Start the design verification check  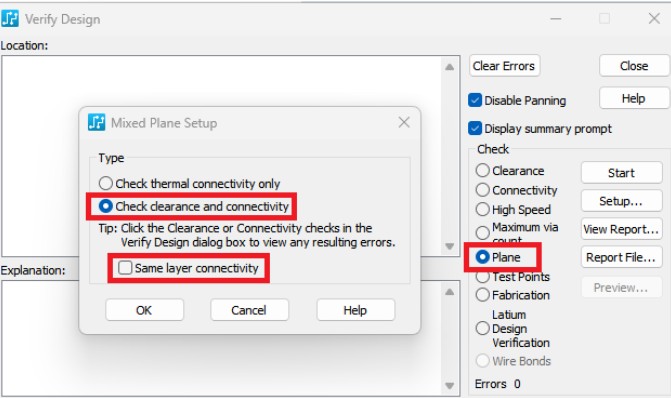(x=621, y=172)
